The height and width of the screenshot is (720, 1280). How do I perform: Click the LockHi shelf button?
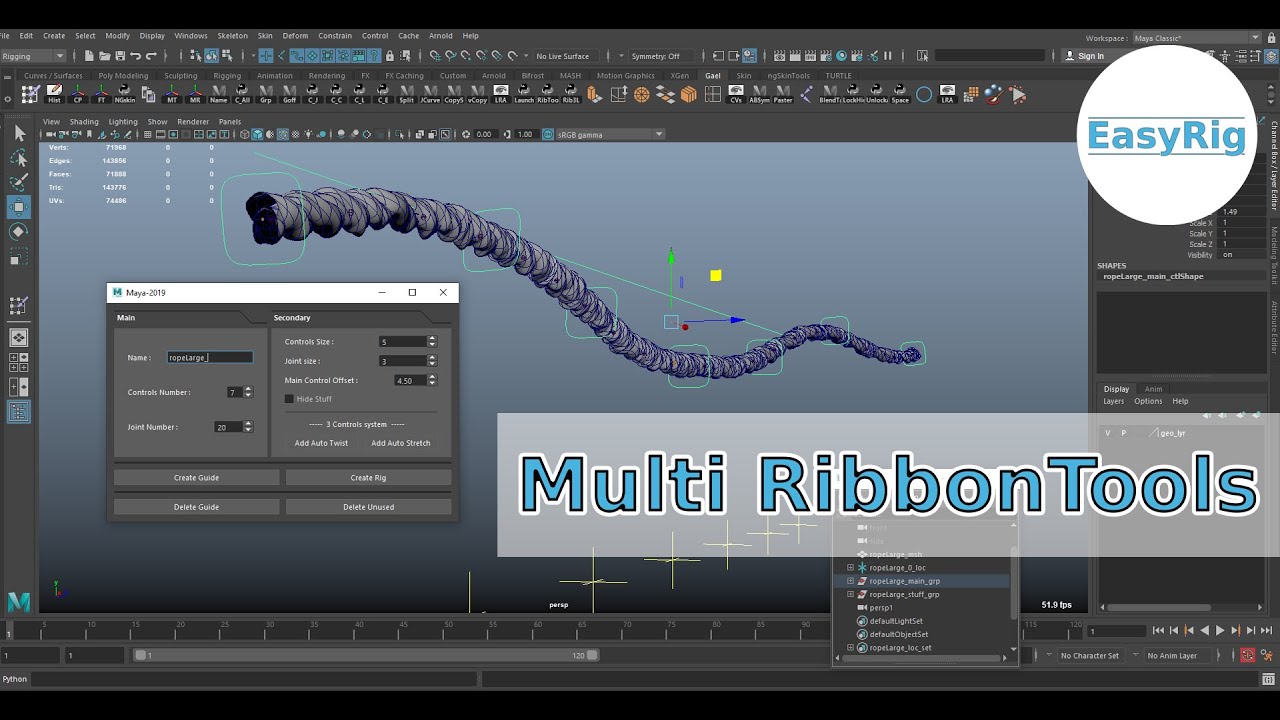[x=853, y=95]
